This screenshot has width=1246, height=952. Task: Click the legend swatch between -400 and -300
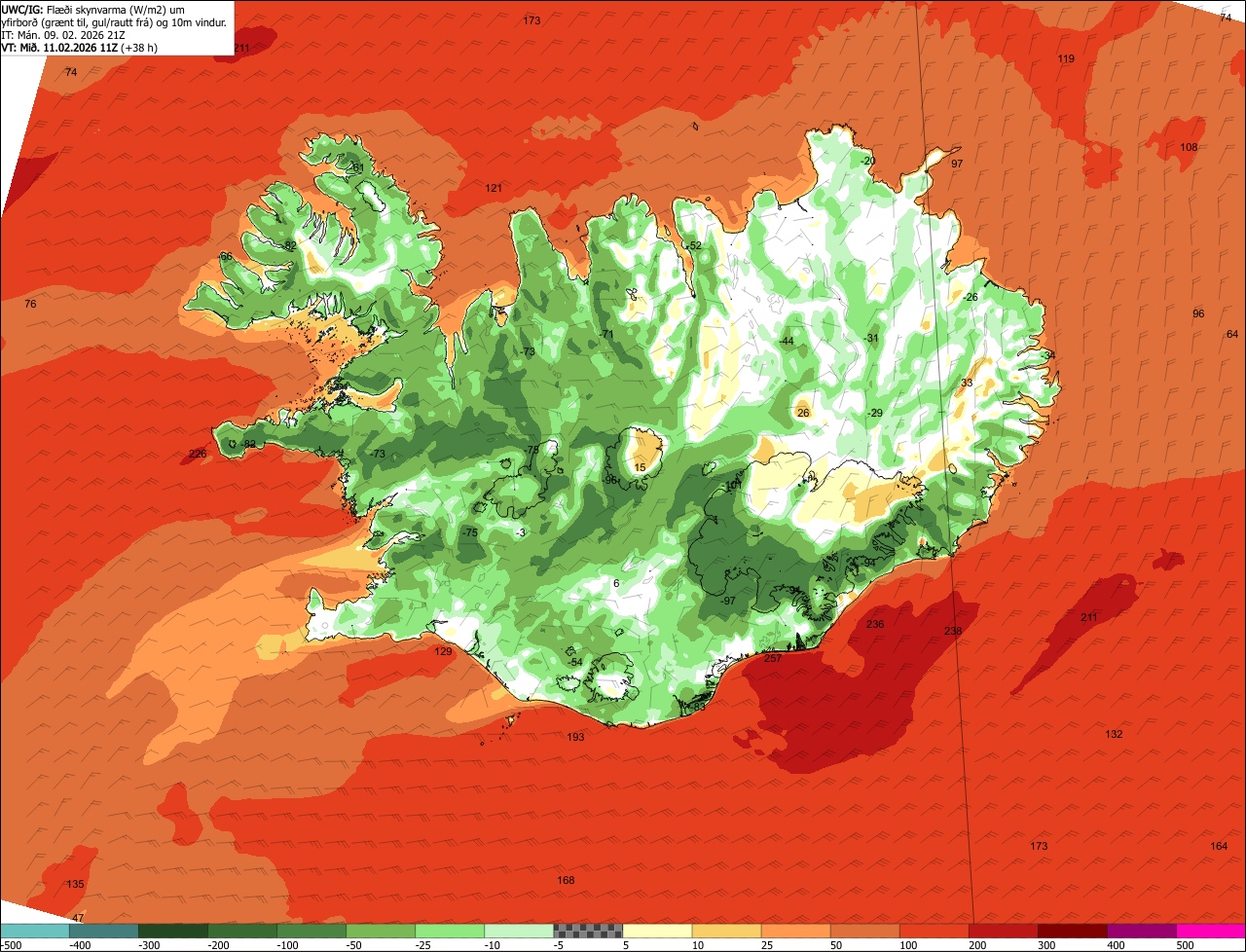click(x=104, y=931)
